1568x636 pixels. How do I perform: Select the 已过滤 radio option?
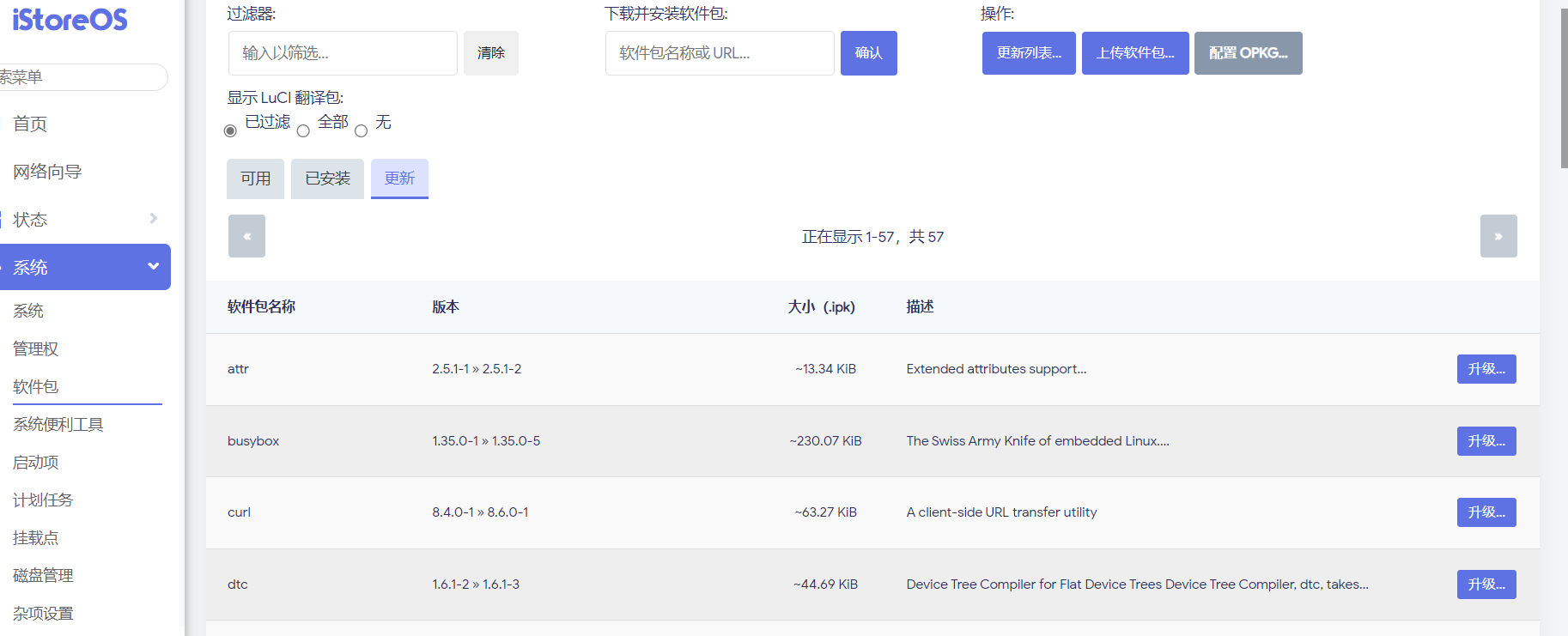point(230,131)
